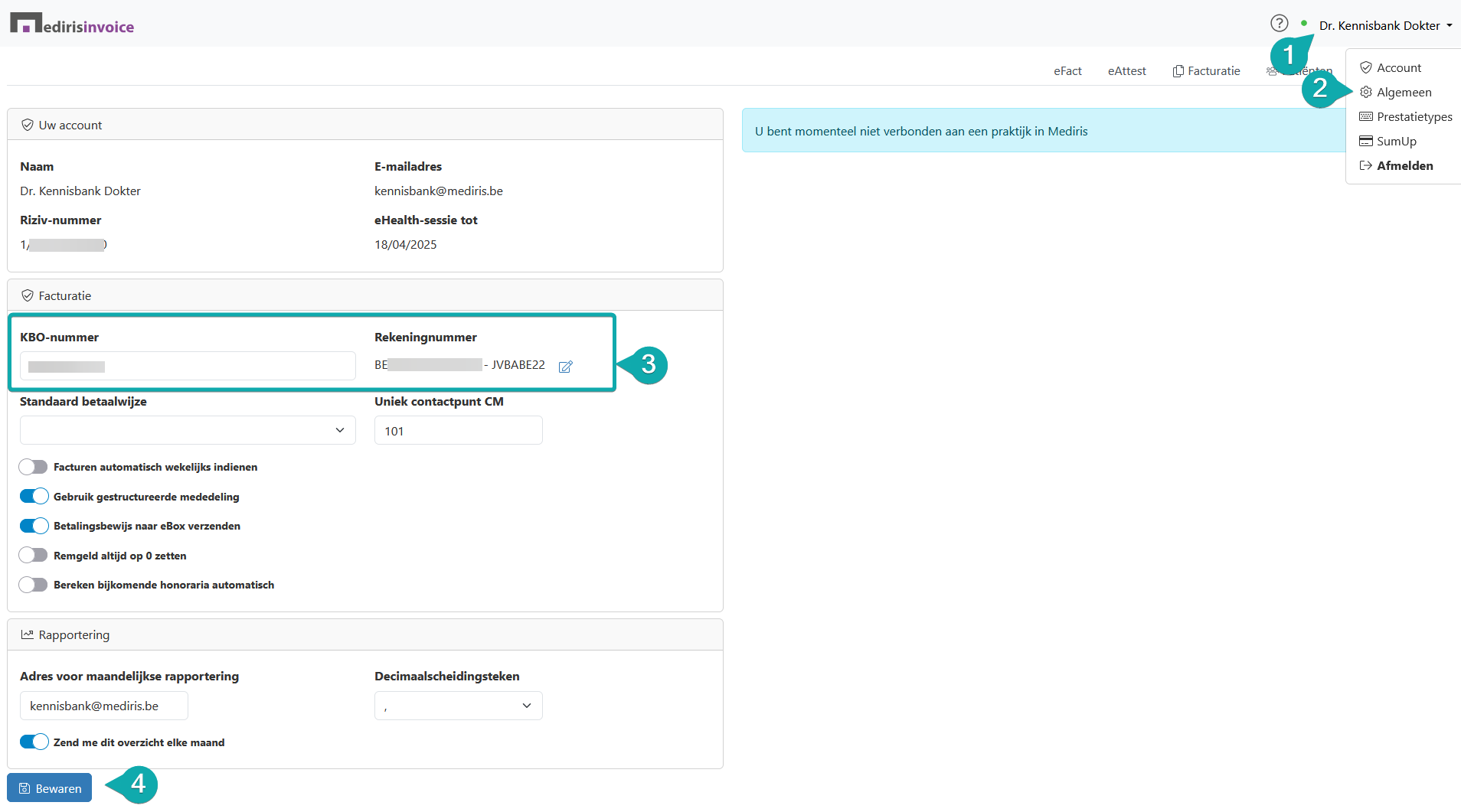Click the shield icon in Facturatie panel header
This screenshot has width=1461, height=812.
click(28, 295)
